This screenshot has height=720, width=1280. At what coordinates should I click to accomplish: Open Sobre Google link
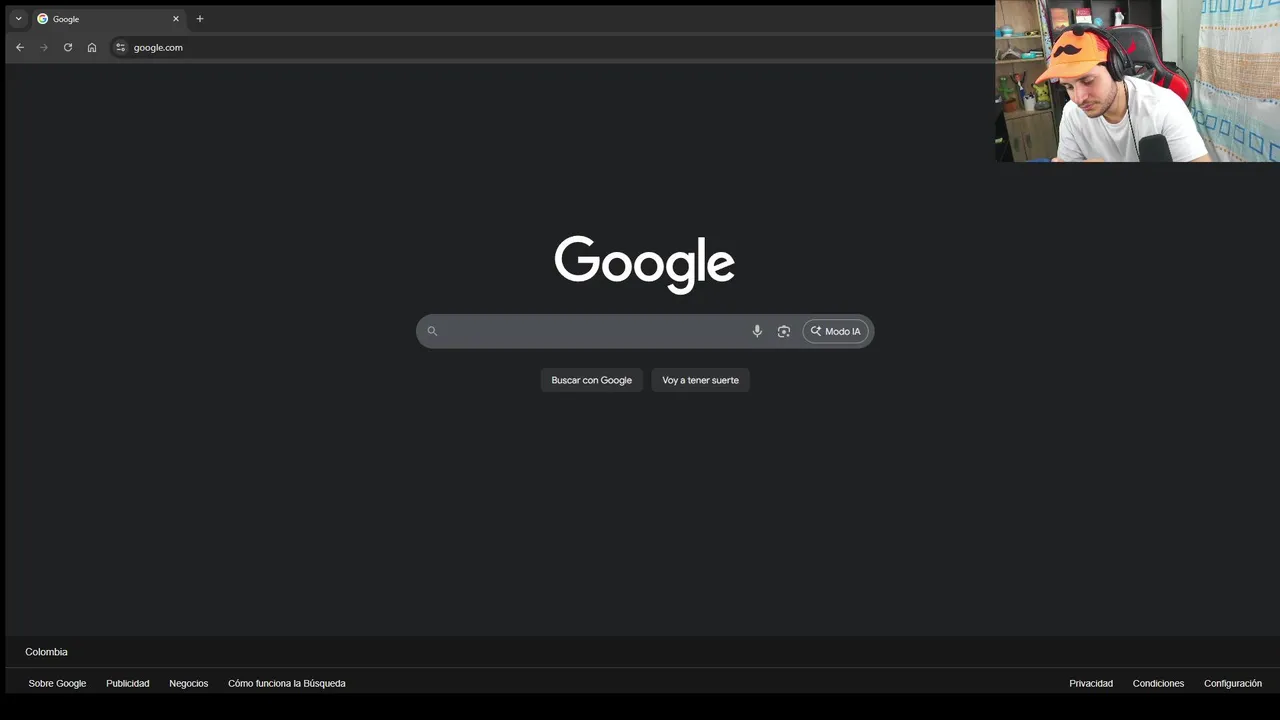point(57,683)
